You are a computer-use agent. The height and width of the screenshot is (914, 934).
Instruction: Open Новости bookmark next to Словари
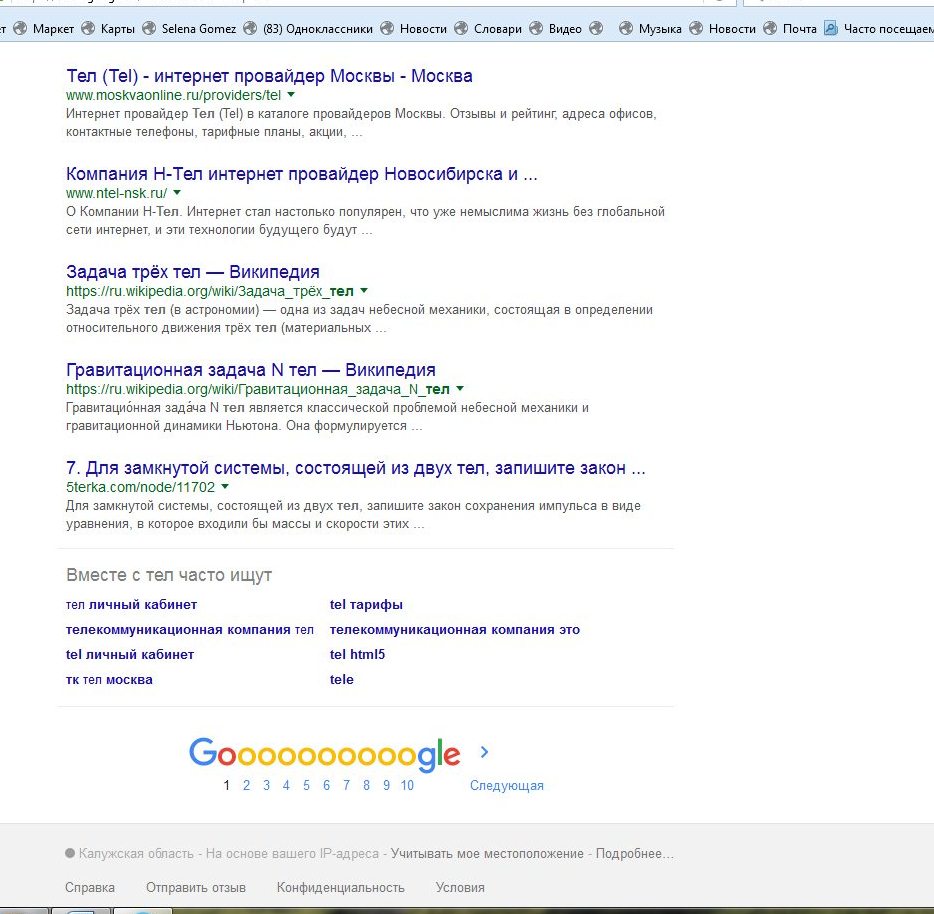pos(413,29)
